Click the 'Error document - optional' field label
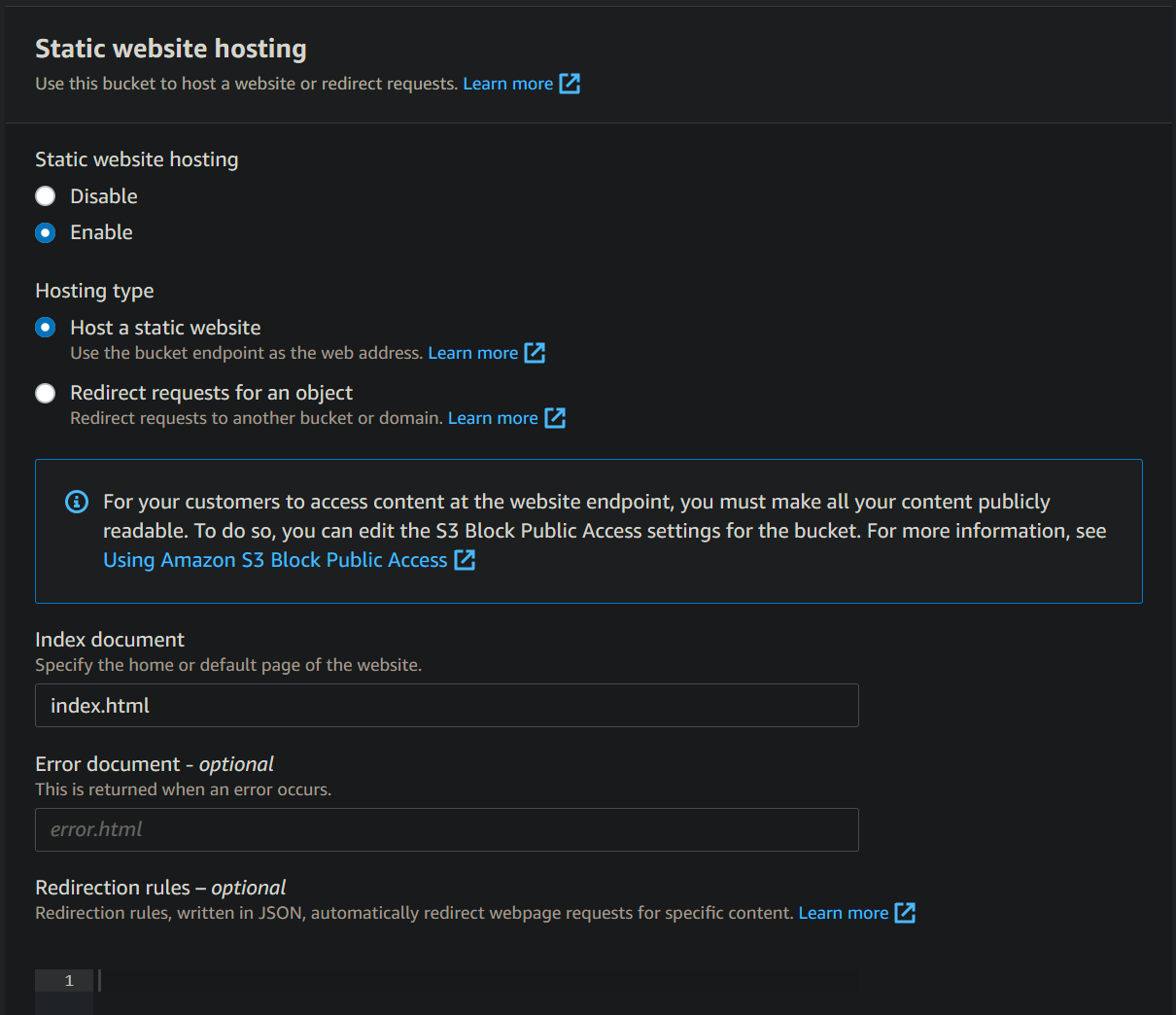 tap(155, 764)
